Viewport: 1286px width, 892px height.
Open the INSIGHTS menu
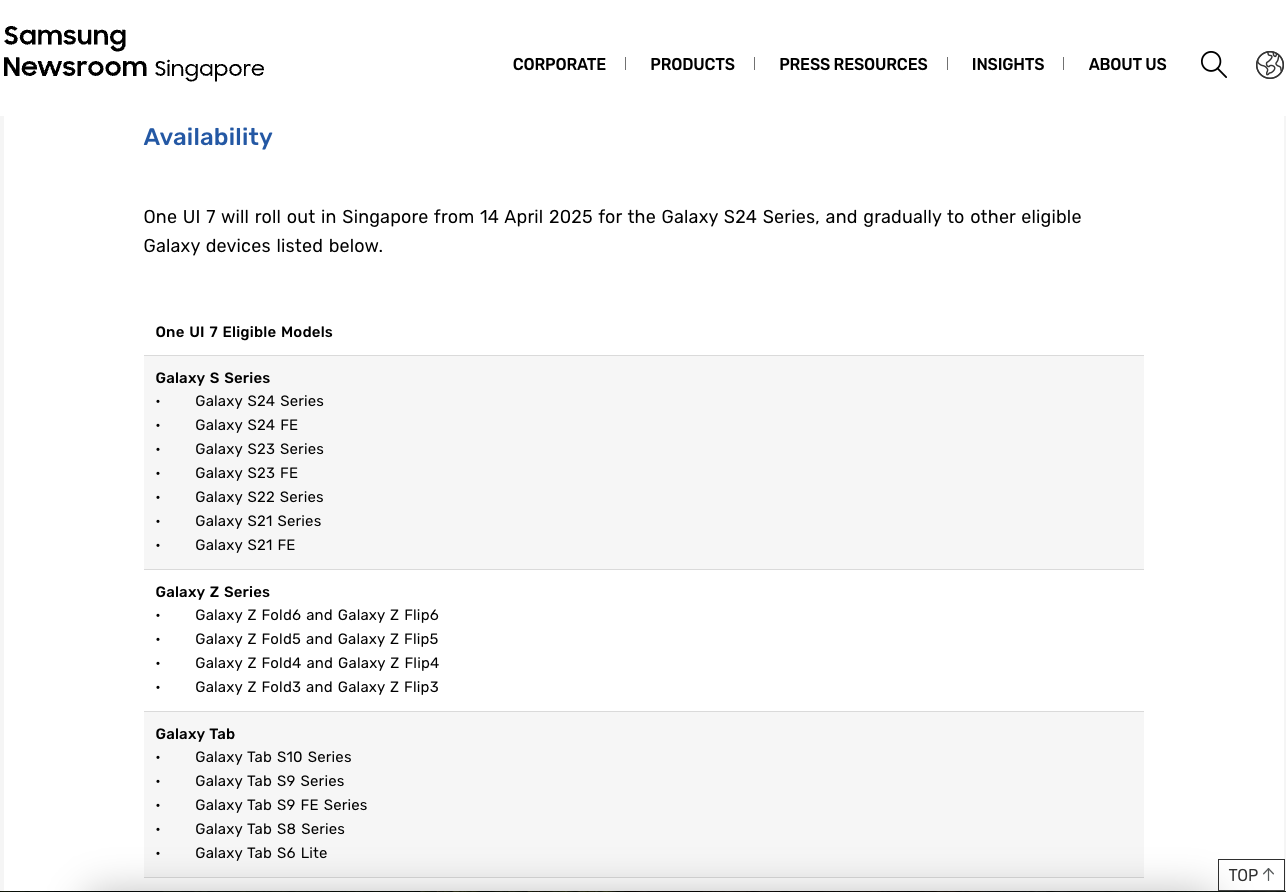click(1008, 64)
